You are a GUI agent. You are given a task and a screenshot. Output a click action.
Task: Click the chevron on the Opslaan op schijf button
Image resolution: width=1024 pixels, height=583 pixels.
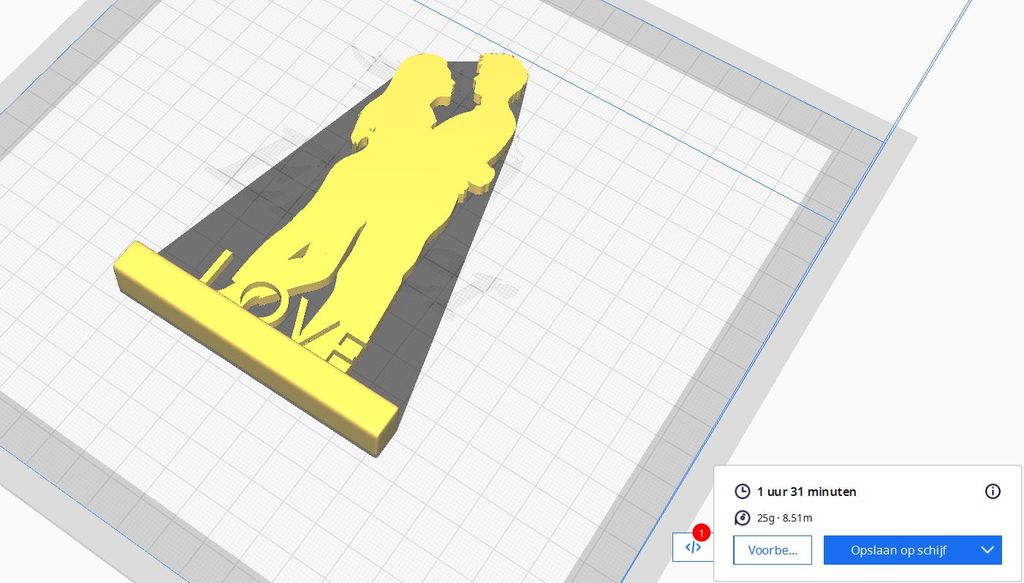click(986, 550)
